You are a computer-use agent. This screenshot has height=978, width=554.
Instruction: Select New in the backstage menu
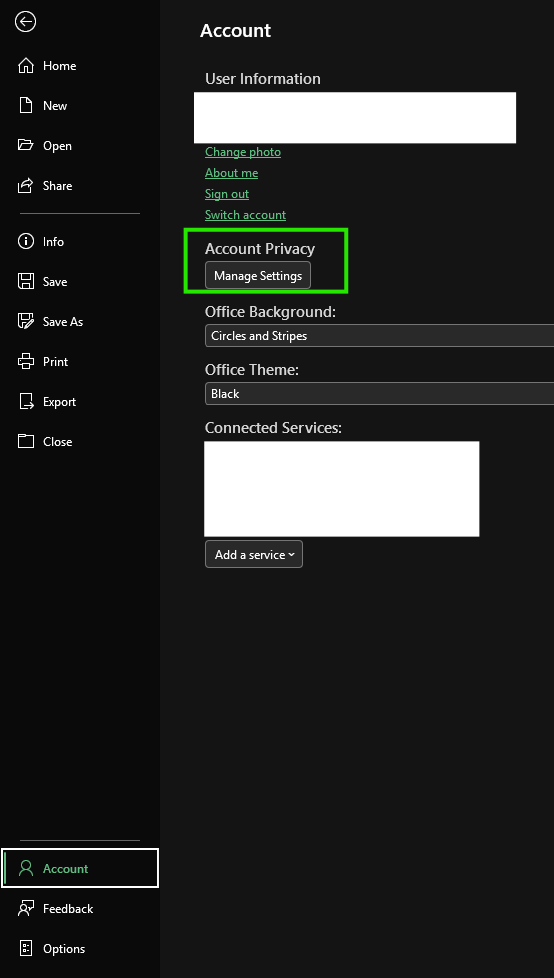click(x=80, y=105)
